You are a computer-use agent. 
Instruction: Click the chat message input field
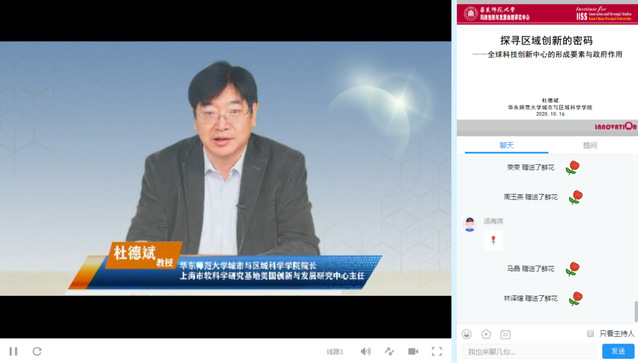(529, 351)
